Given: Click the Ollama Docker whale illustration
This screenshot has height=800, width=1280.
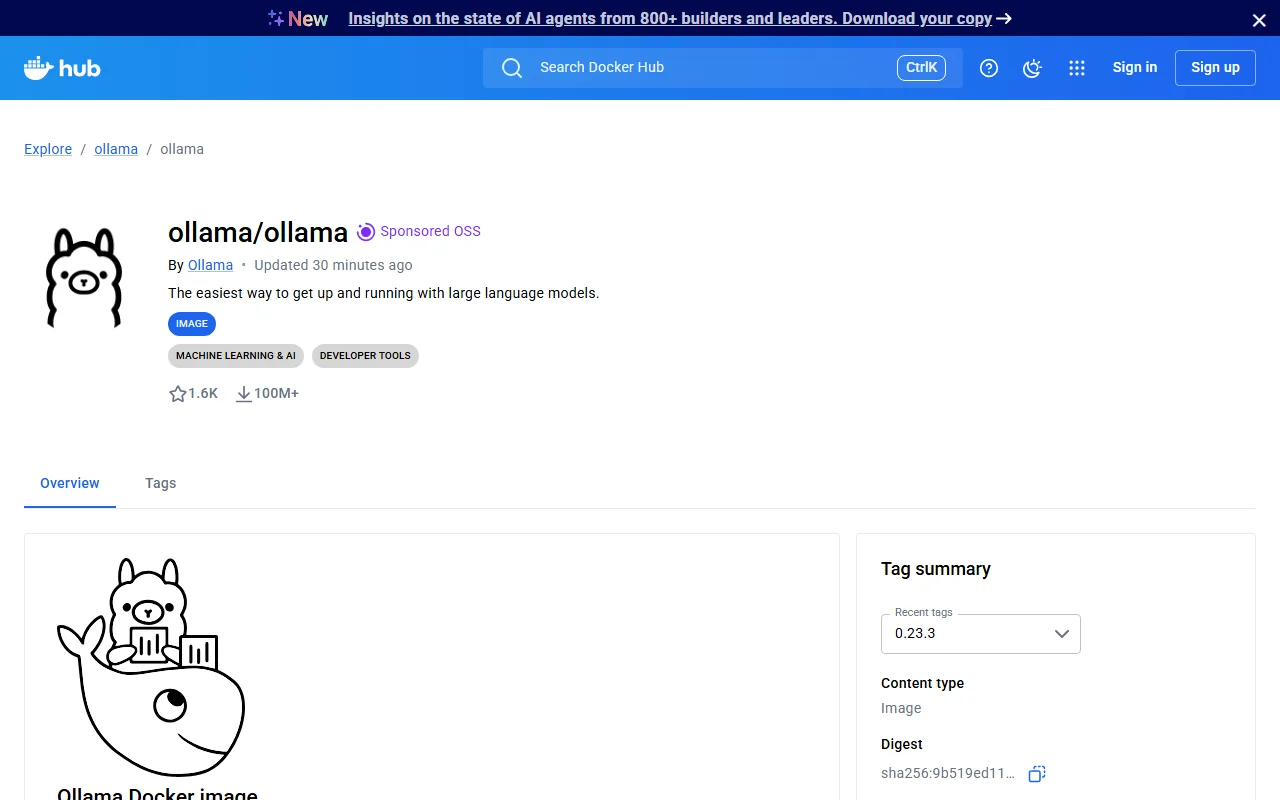Looking at the screenshot, I should coord(151,667).
